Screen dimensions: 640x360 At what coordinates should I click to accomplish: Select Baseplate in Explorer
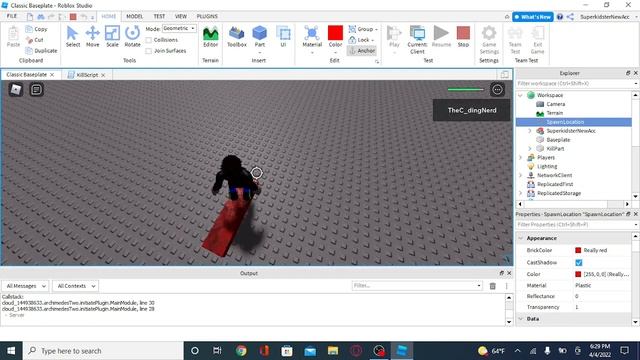pos(558,140)
